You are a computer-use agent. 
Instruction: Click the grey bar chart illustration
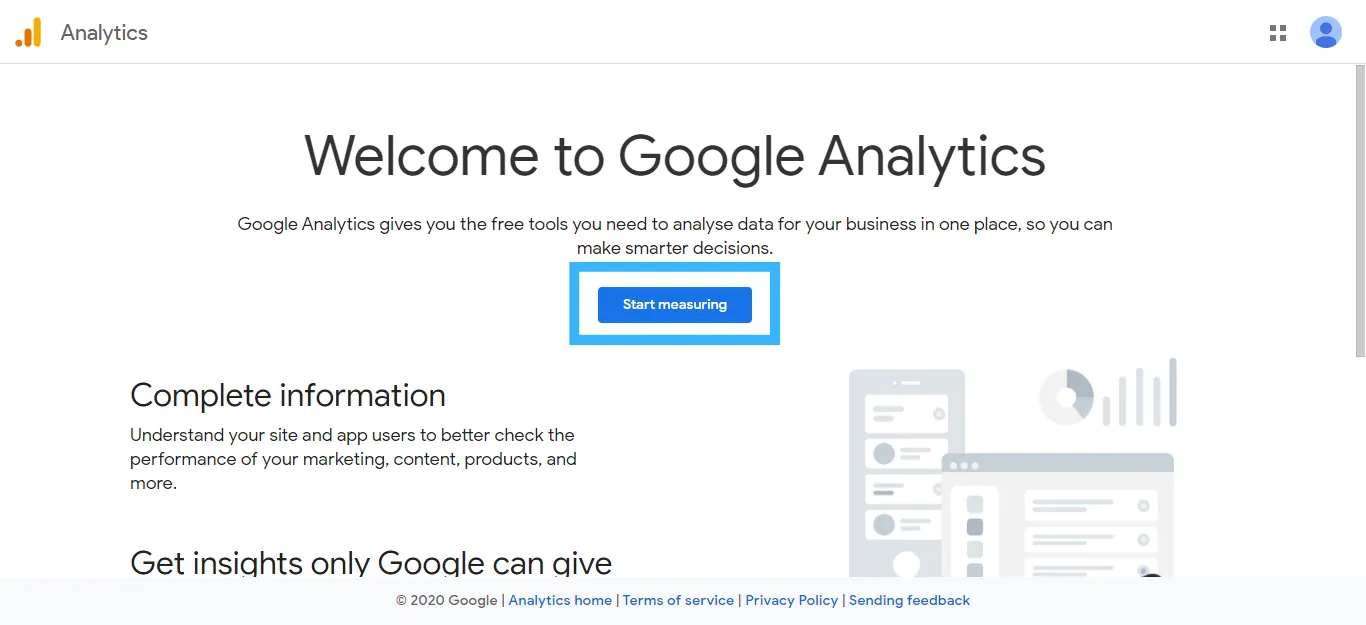tap(1140, 392)
